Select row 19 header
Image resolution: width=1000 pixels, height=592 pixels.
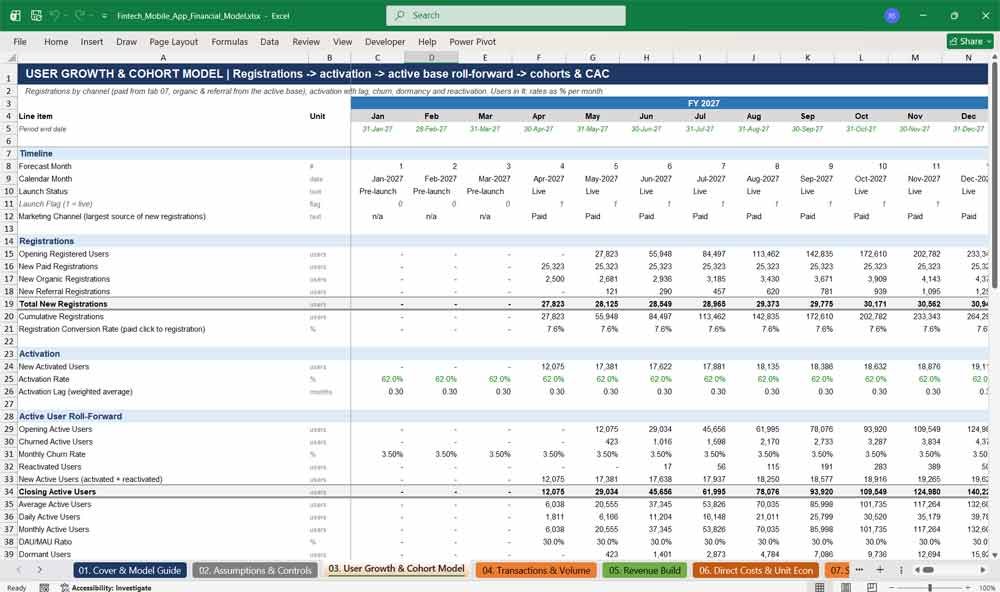pos(9,304)
